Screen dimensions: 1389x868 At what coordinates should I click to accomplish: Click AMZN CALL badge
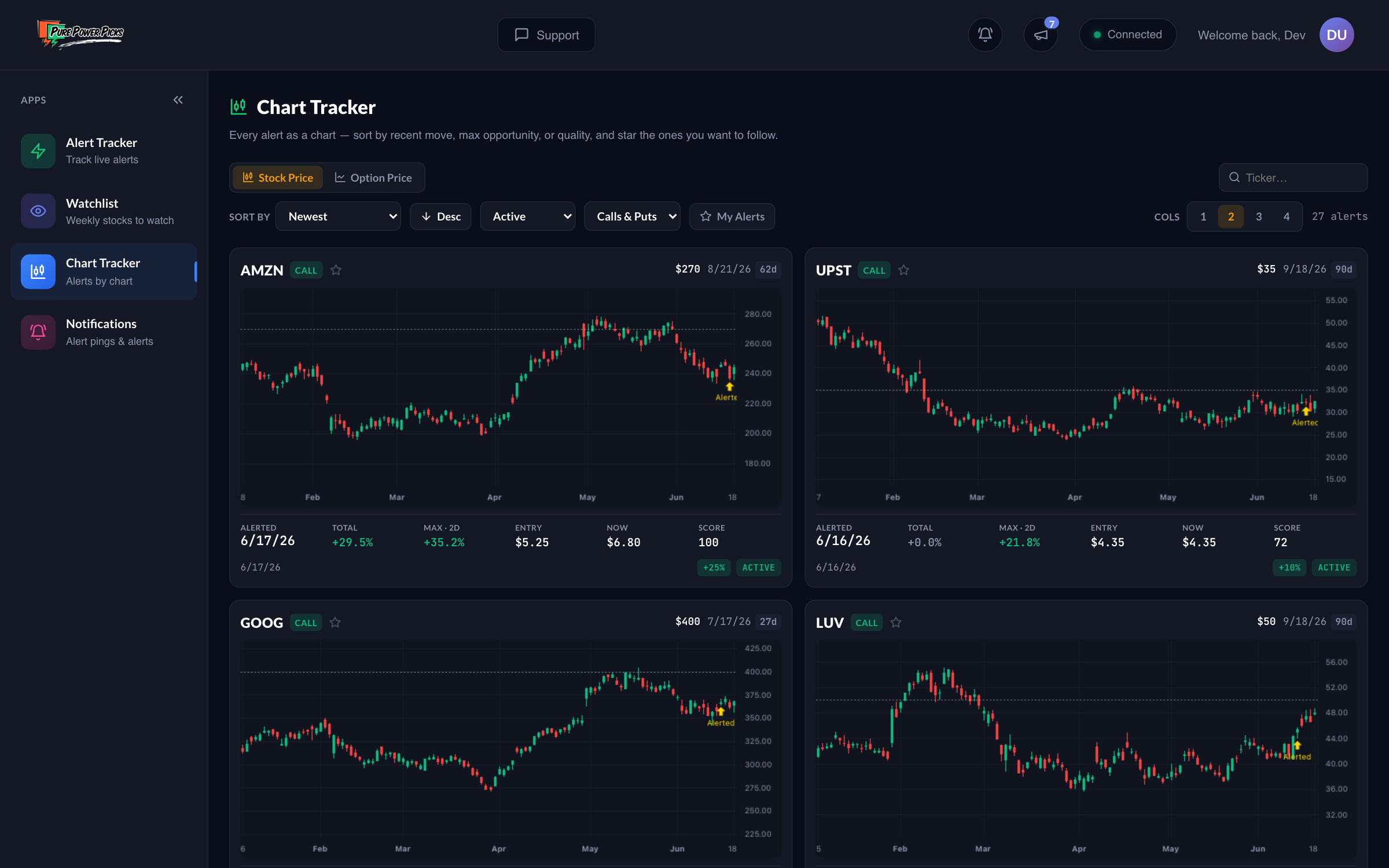[306, 270]
